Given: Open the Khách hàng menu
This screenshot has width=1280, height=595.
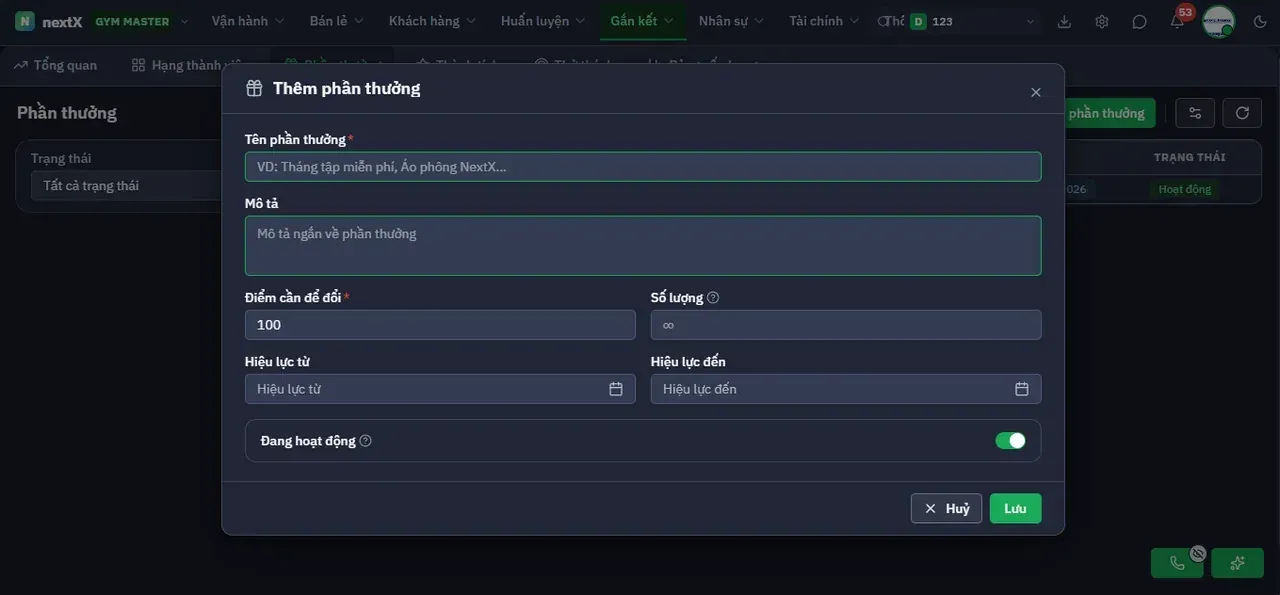Looking at the screenshot, I should coord(432,21).
